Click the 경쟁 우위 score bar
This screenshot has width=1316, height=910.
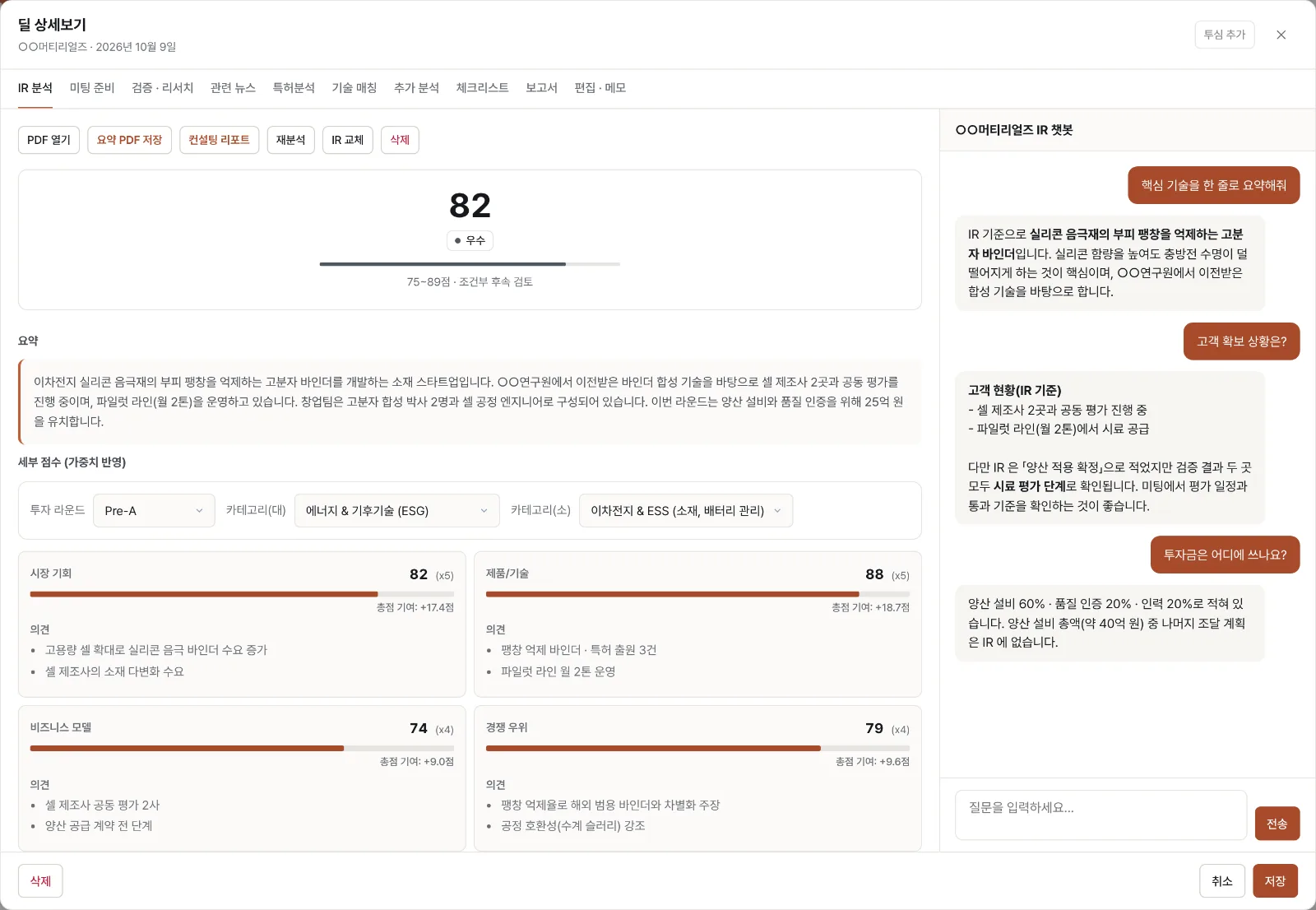tap(697, 748)
